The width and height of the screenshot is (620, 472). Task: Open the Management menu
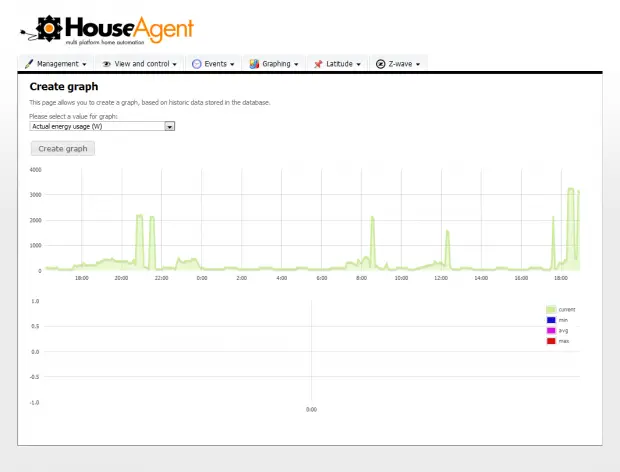[56, 64]
